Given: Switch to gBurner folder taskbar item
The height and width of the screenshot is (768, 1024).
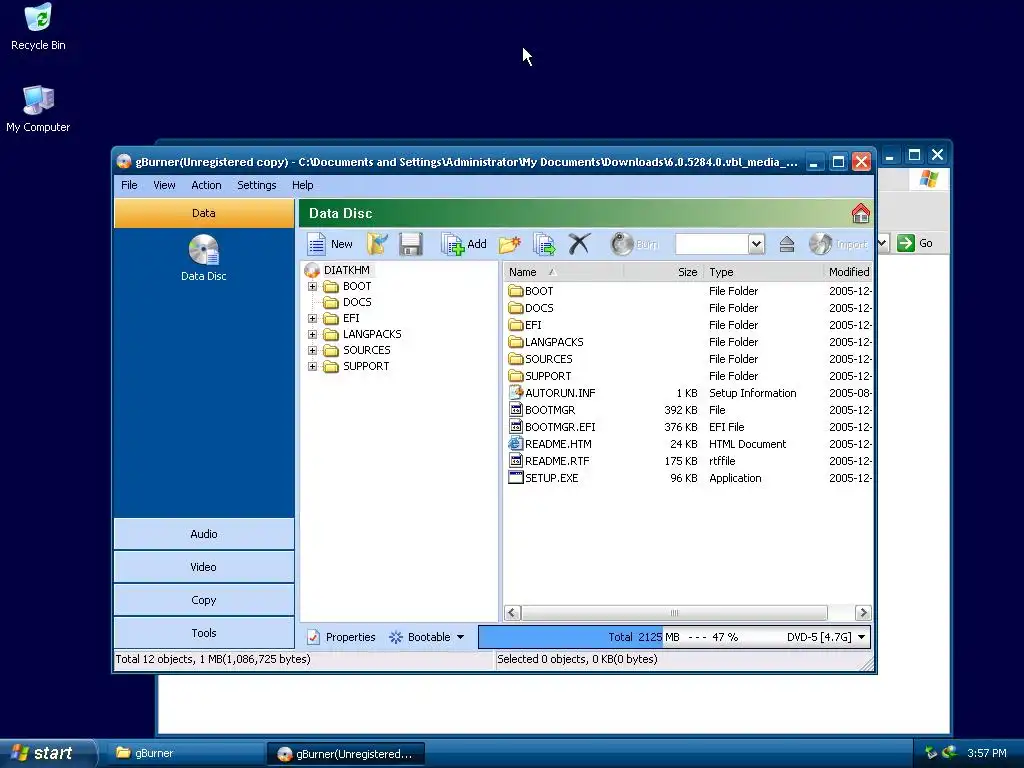Looking at the screenshot, I should pyautogui.click(x=184, y=753).
